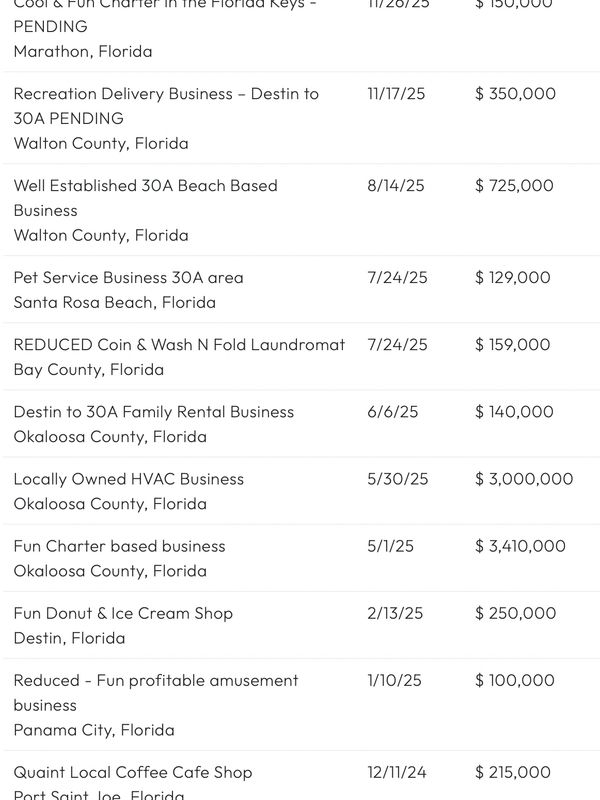Open Fun Charter based business listing
The image size is (600, 800).
(x=119, y=545)
